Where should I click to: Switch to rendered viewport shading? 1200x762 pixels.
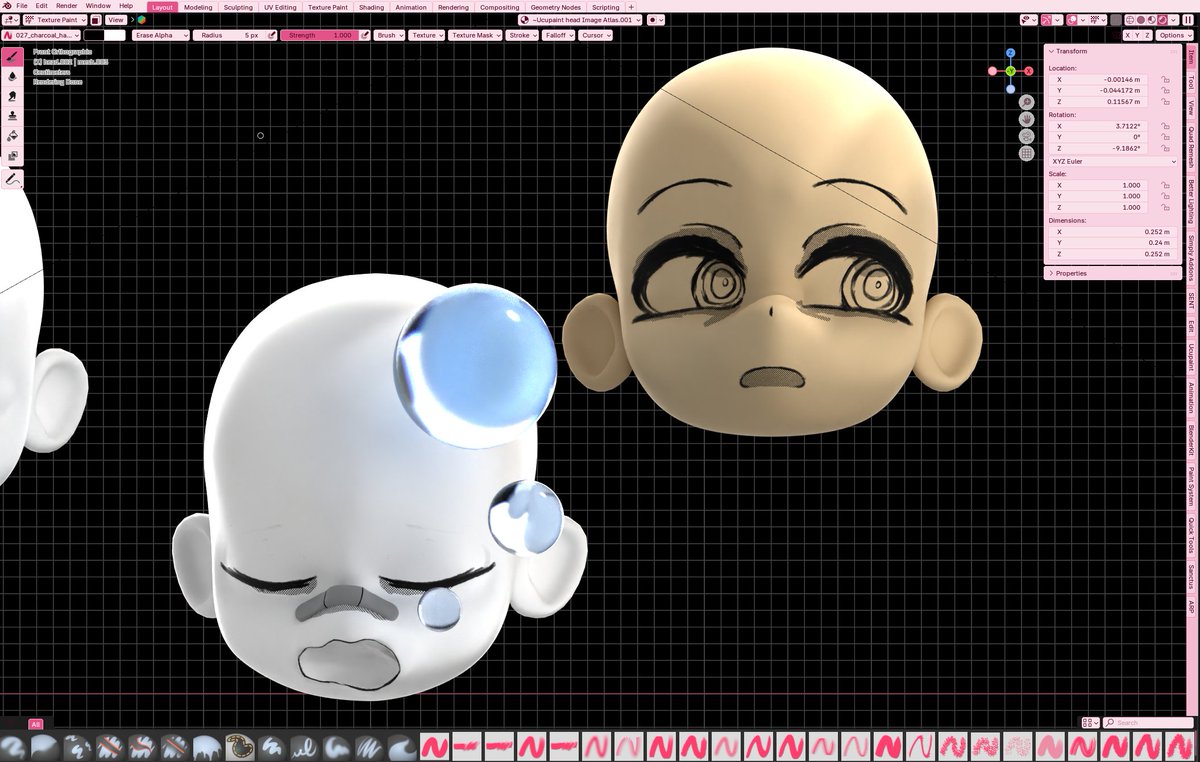pos(1162,19)
